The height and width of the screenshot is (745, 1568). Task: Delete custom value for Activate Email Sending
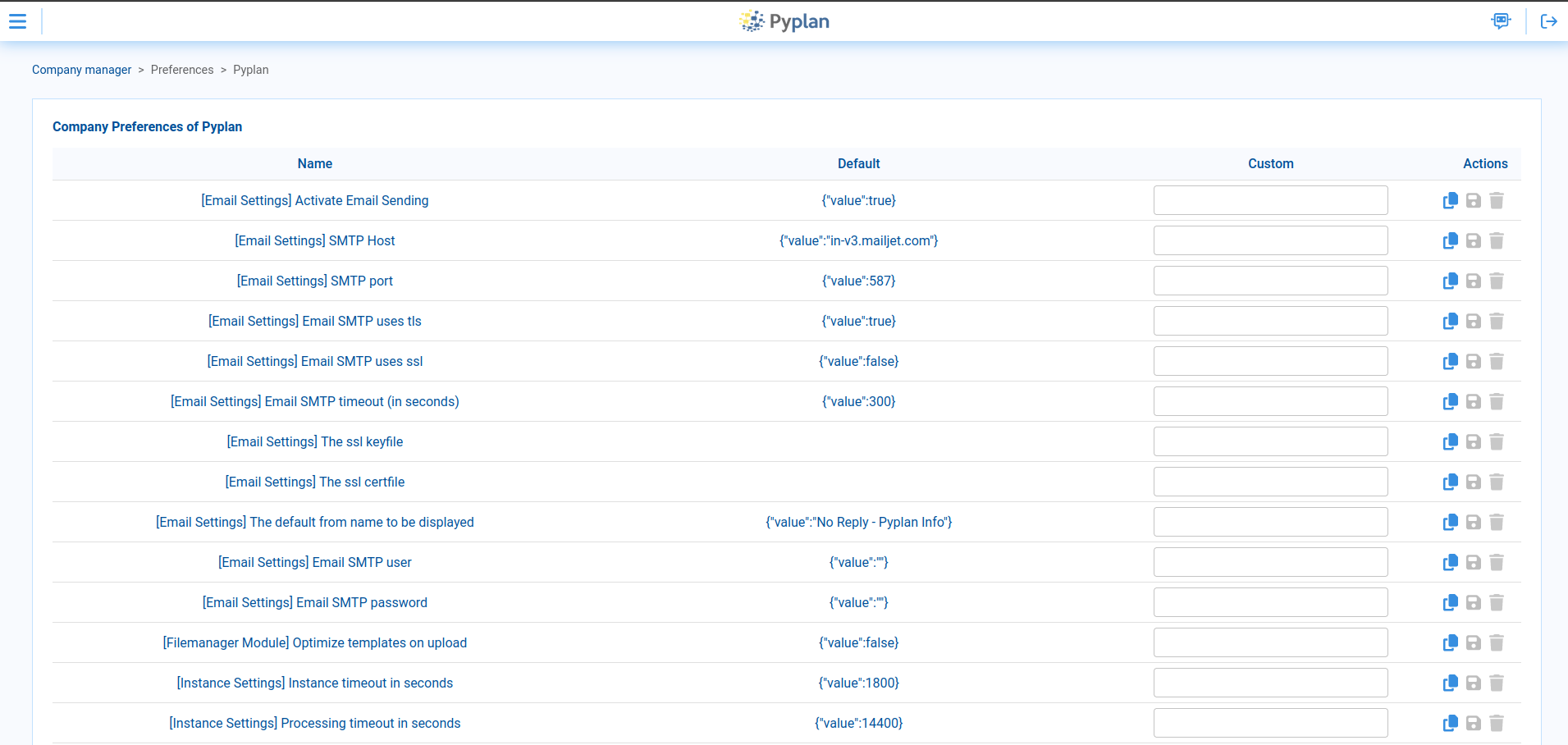tap(1496, 200)
